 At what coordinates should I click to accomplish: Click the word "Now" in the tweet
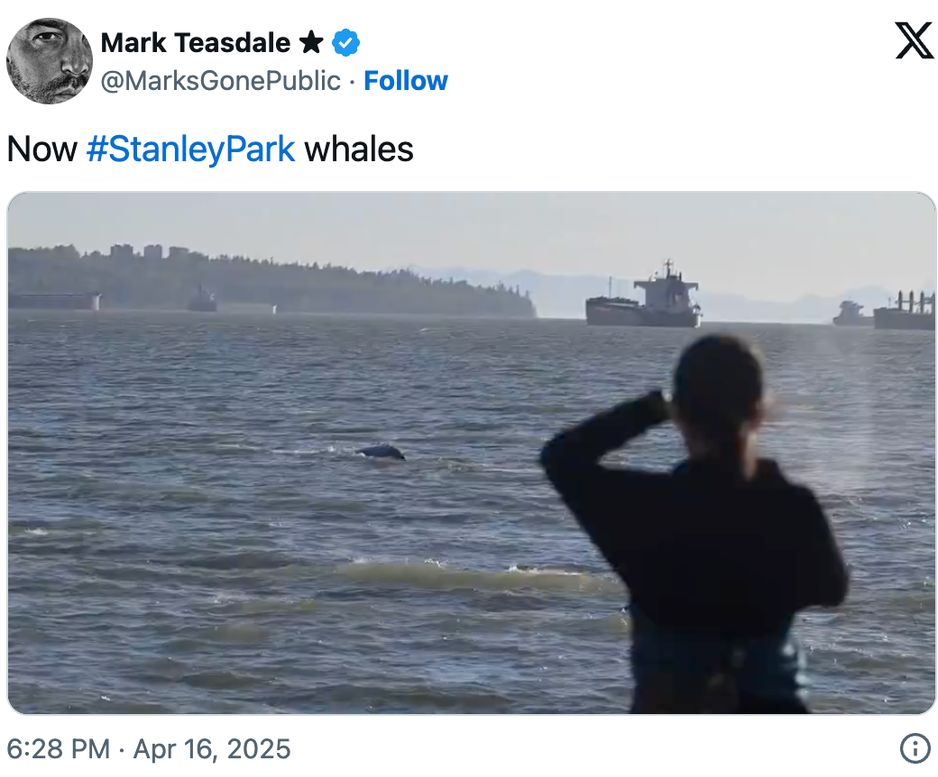pos(42,149)
